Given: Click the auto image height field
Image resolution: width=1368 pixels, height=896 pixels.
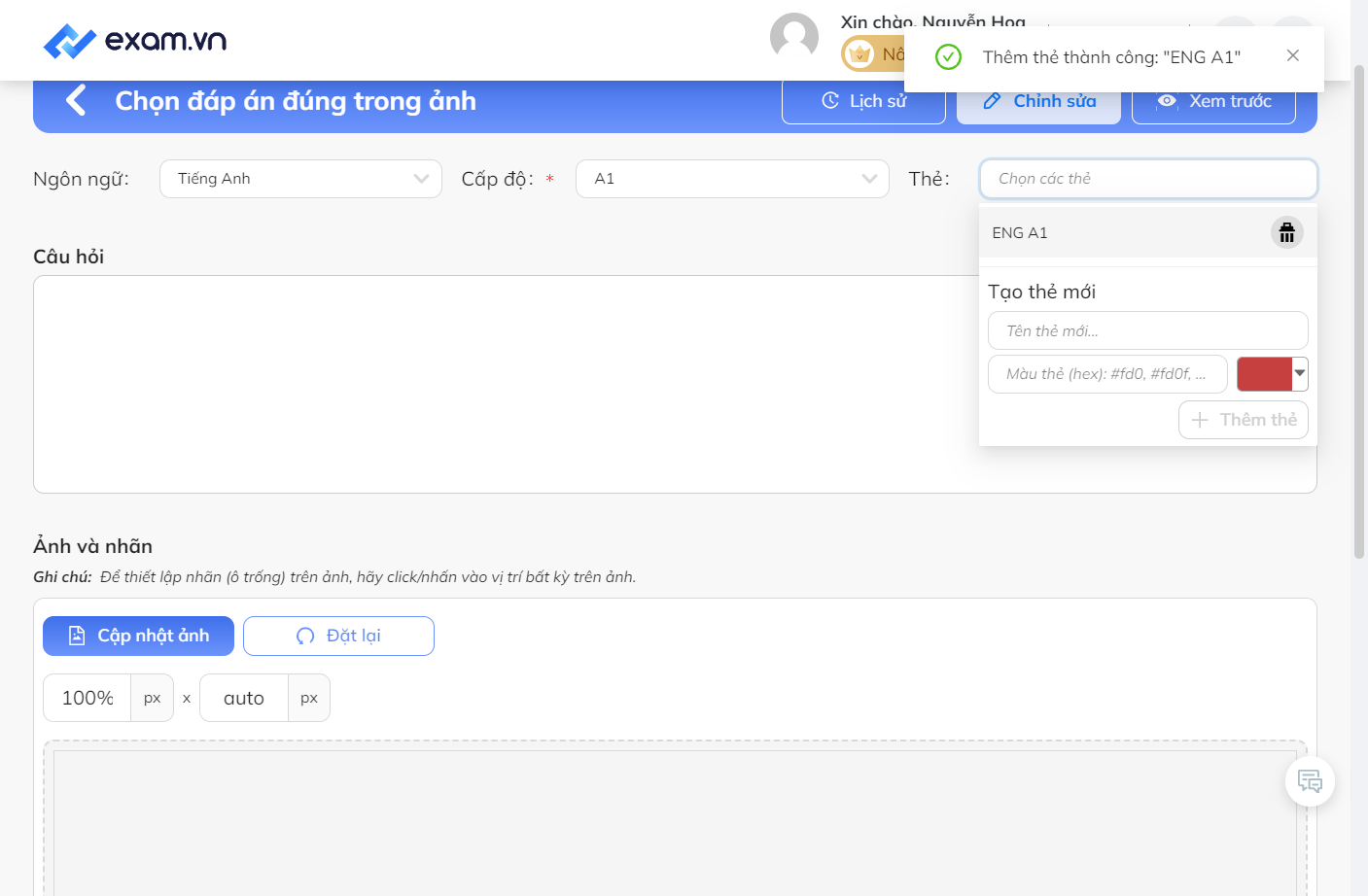Looking at the screenshot, I should pyautogui.click(x=244, y=698).
